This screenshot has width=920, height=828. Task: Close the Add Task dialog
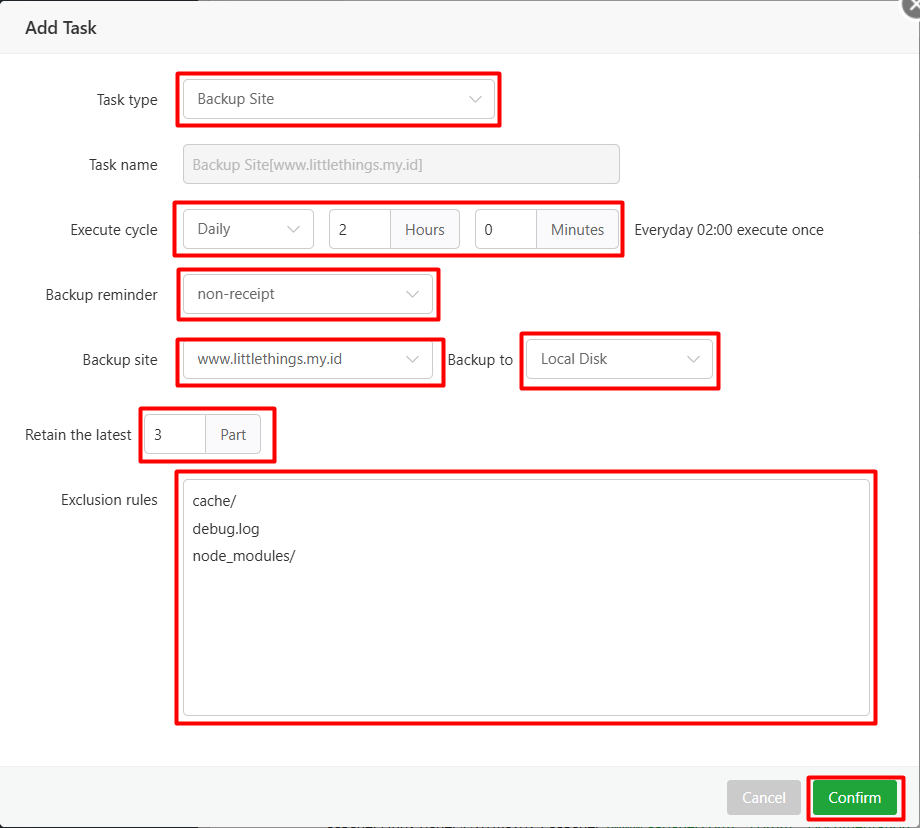click(911, 5)
